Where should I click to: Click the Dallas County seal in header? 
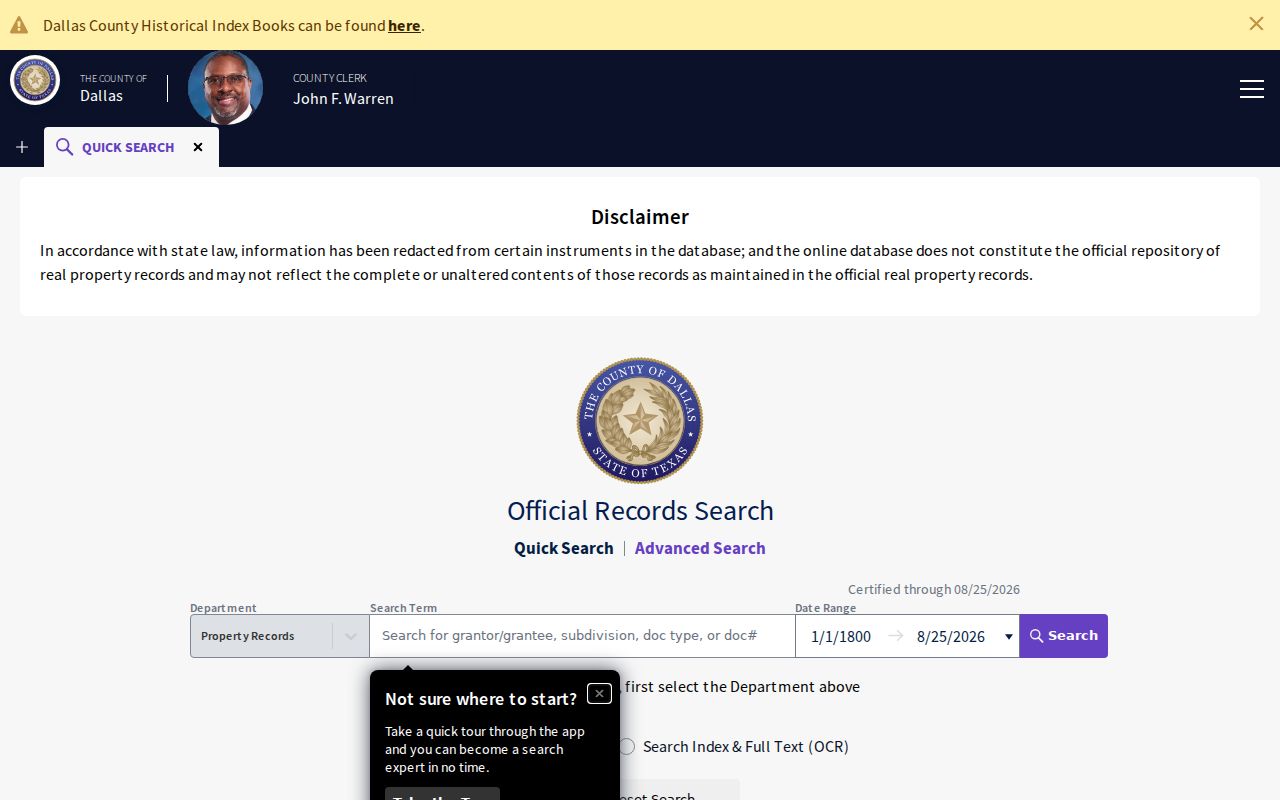pos(35,80)
